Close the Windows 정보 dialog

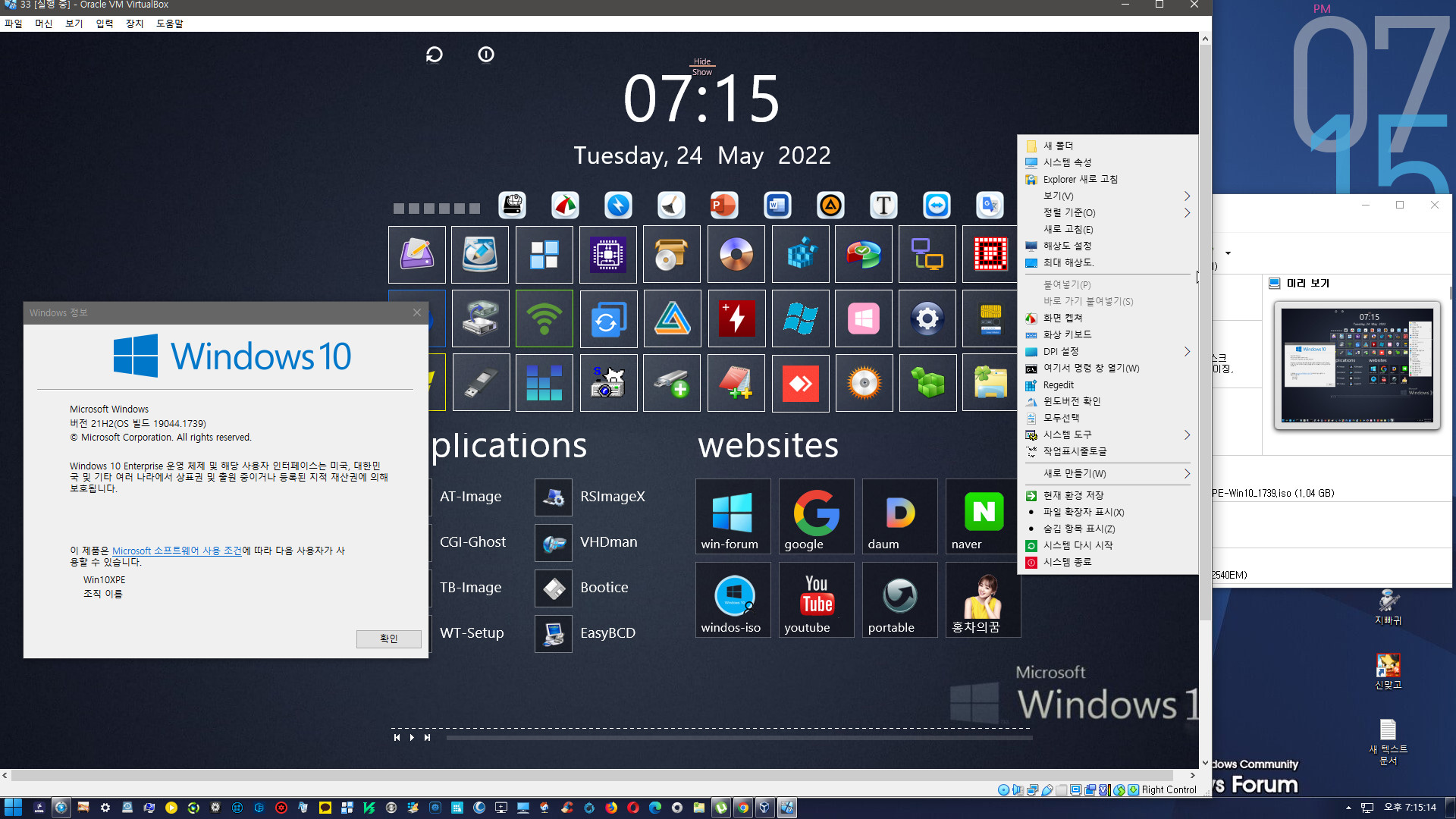pos(416,312)
